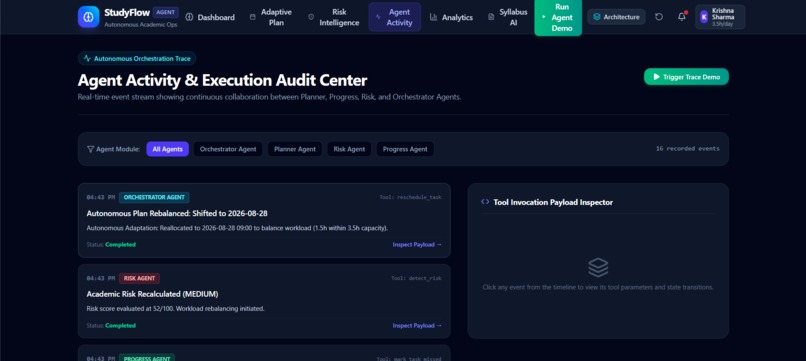Click Completed status of Risk Agent event
Screen dimensions: 806x361
pos(120,326)
